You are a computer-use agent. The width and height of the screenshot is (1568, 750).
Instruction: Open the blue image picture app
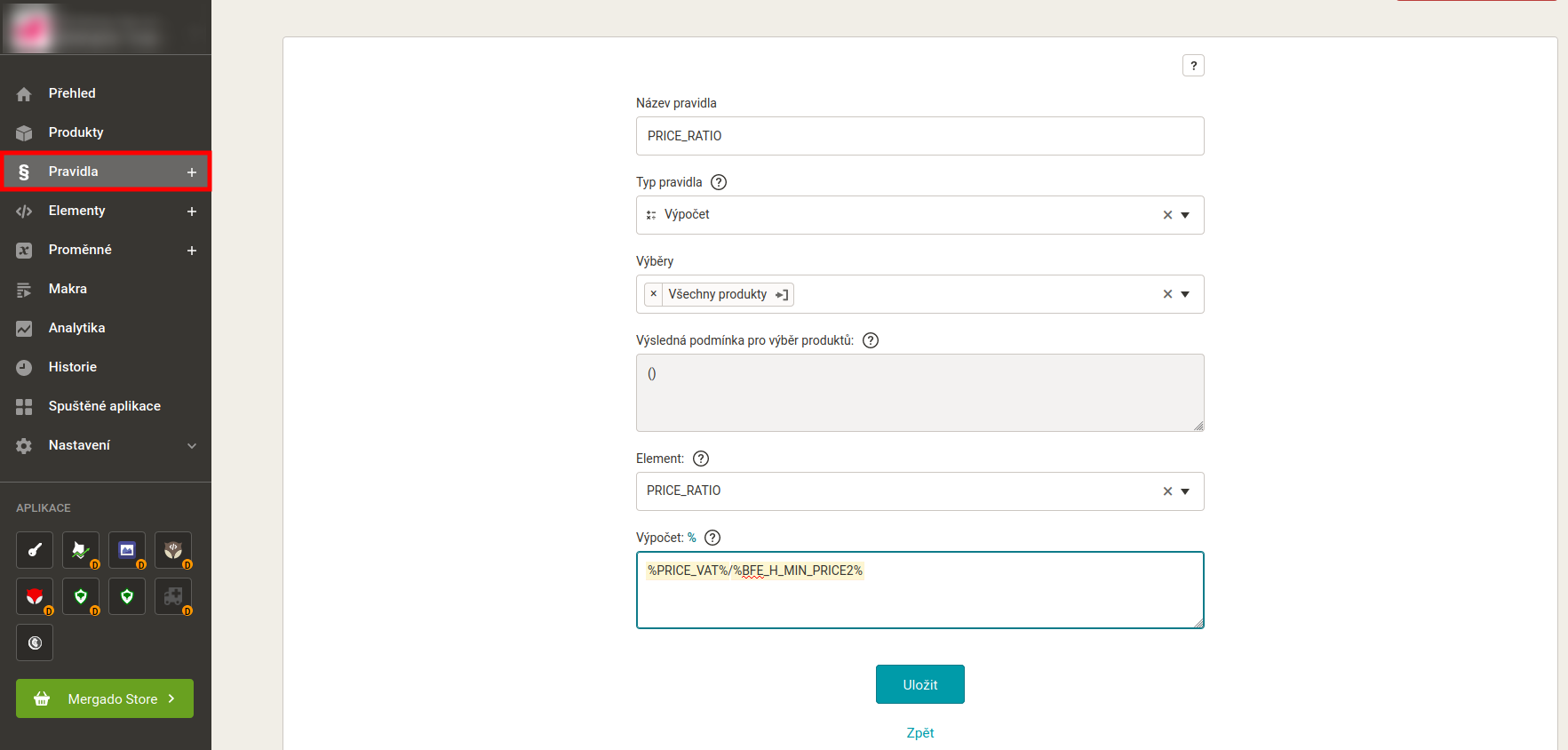127,550
